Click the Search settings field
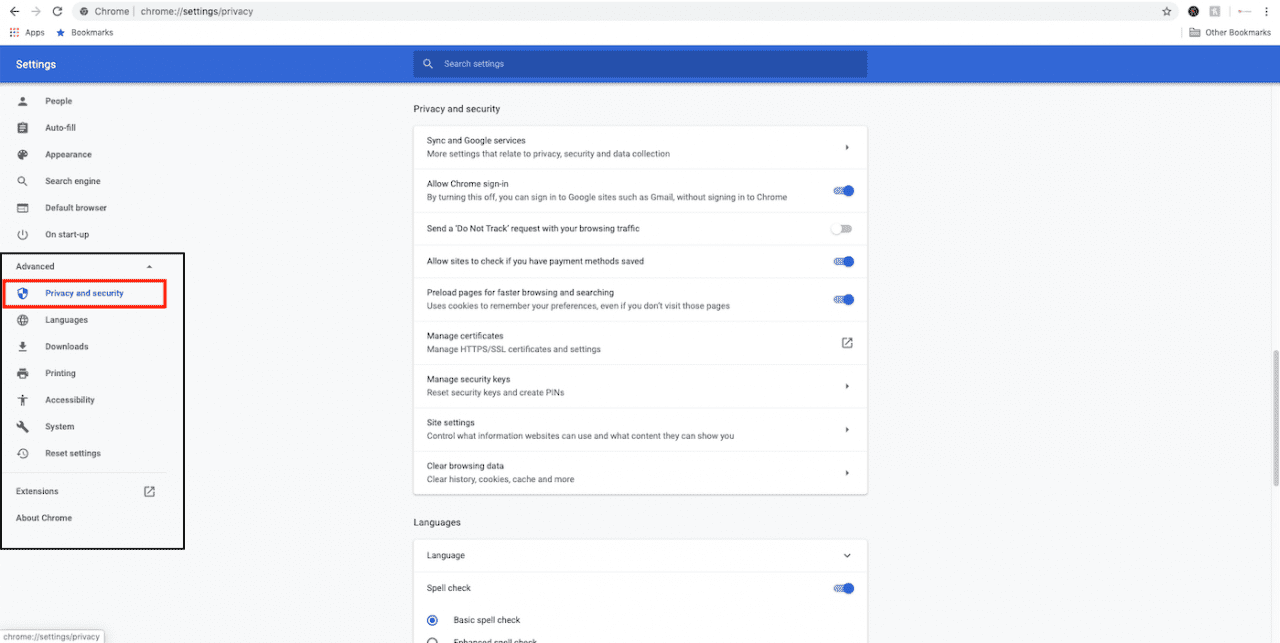This screenshot has width=1280, height=643. click(x=640, y=63)
